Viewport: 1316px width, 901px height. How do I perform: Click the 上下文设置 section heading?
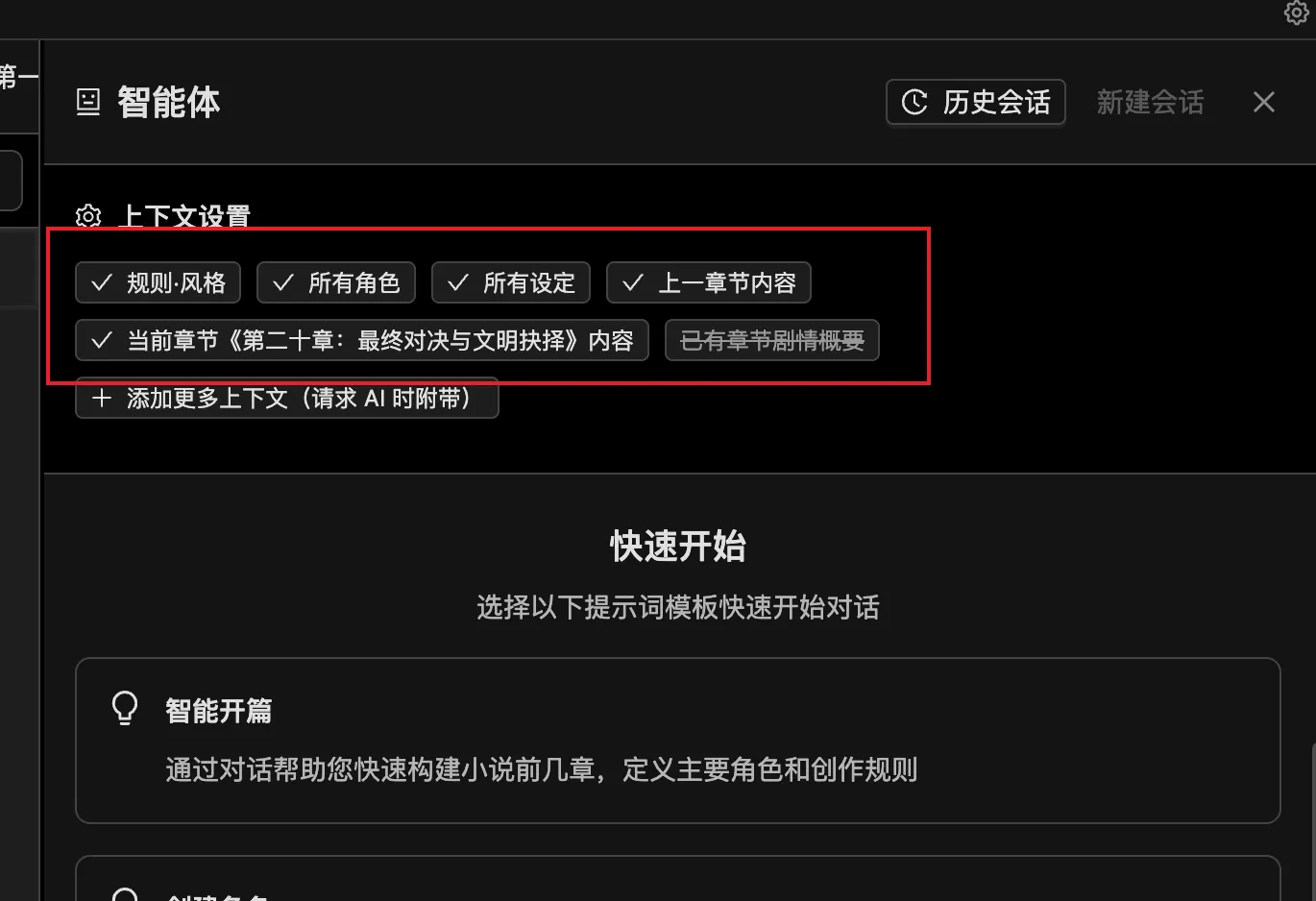point(184,216)
